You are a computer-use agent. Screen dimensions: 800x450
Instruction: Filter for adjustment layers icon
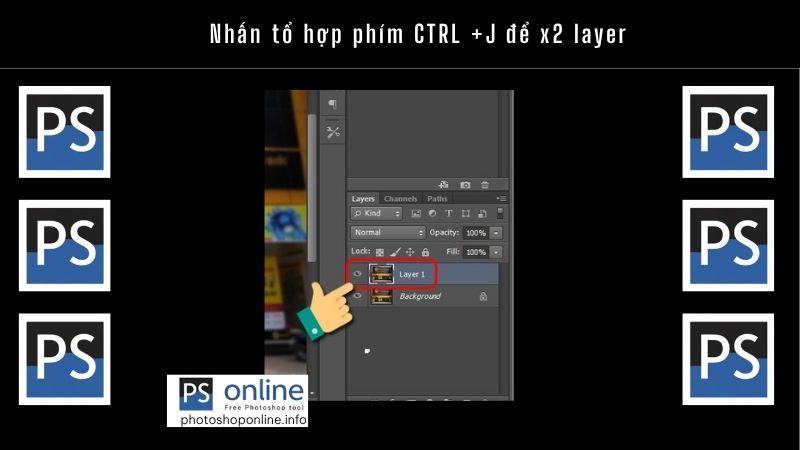tap(432, 214)
